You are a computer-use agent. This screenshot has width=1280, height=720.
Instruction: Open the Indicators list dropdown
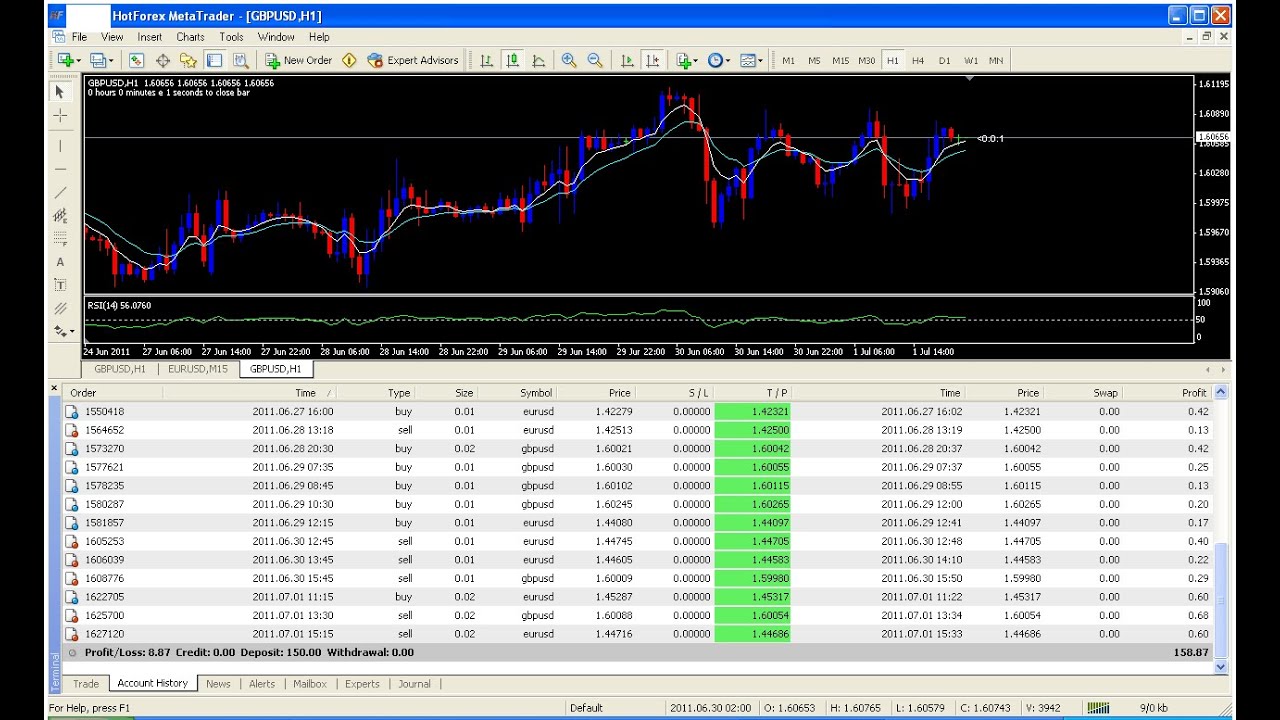(687, 60)
